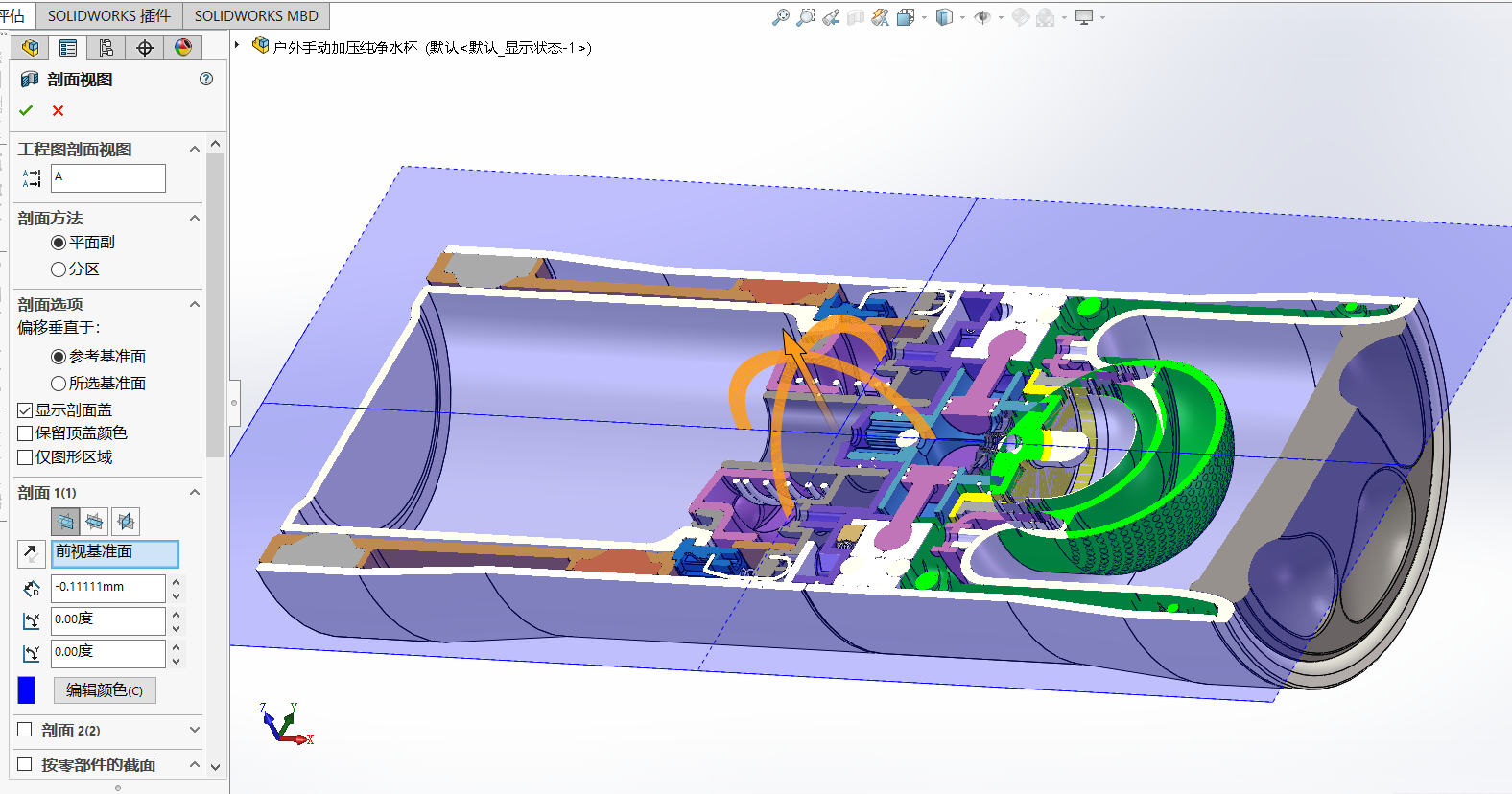Click the blue section color swatch
This screenshot has width=1512, height=794.
(27, 690)
